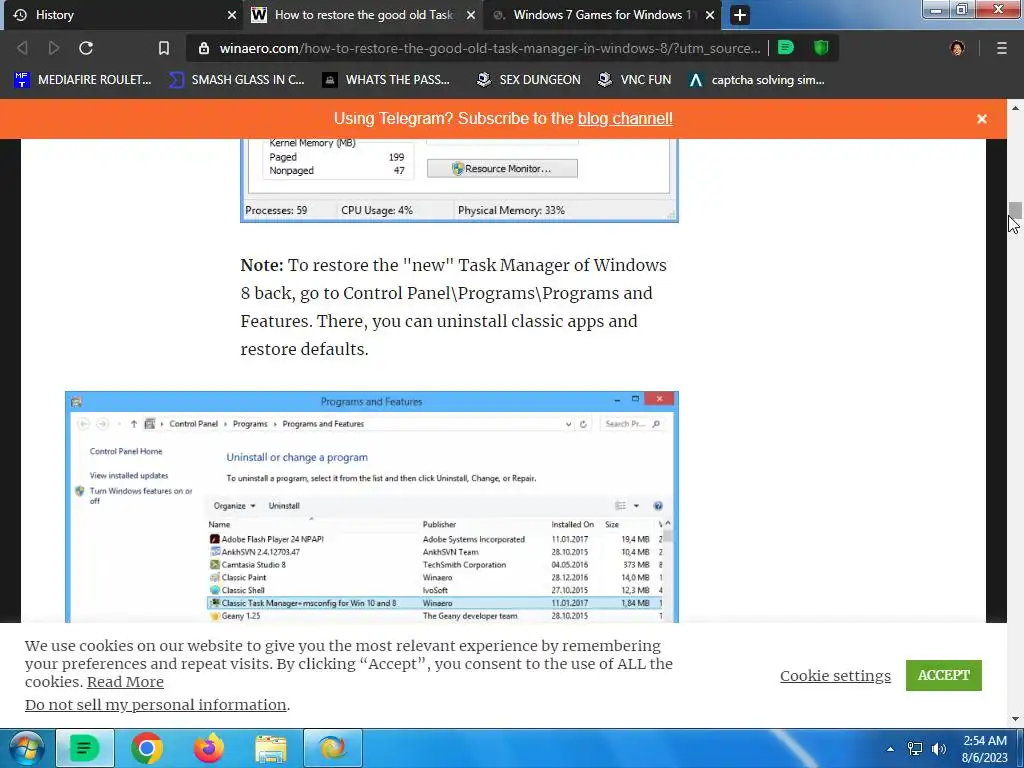This screenshot has width=1024, height=768.
Task: Click the page scrollbar thumb
Action: (x=1015, y=211)
